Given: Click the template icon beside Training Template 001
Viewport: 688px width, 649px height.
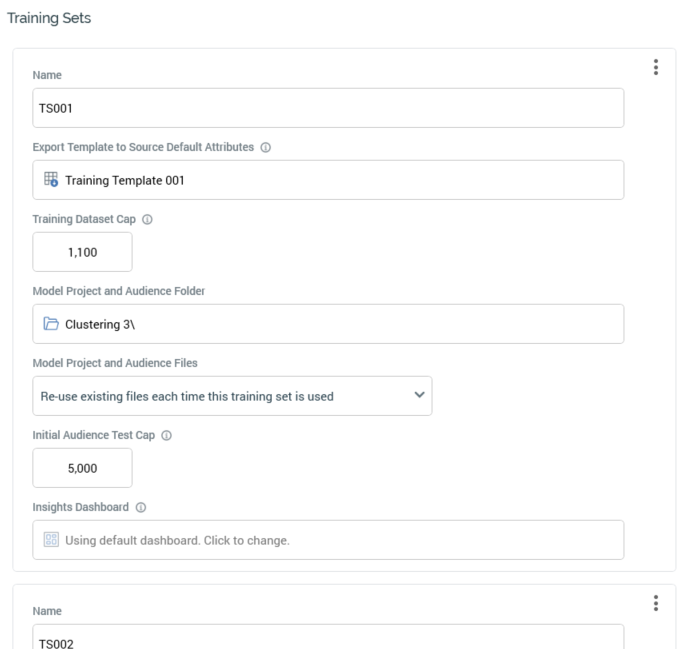Looking at the screenshot, I should tap(51, 180).
